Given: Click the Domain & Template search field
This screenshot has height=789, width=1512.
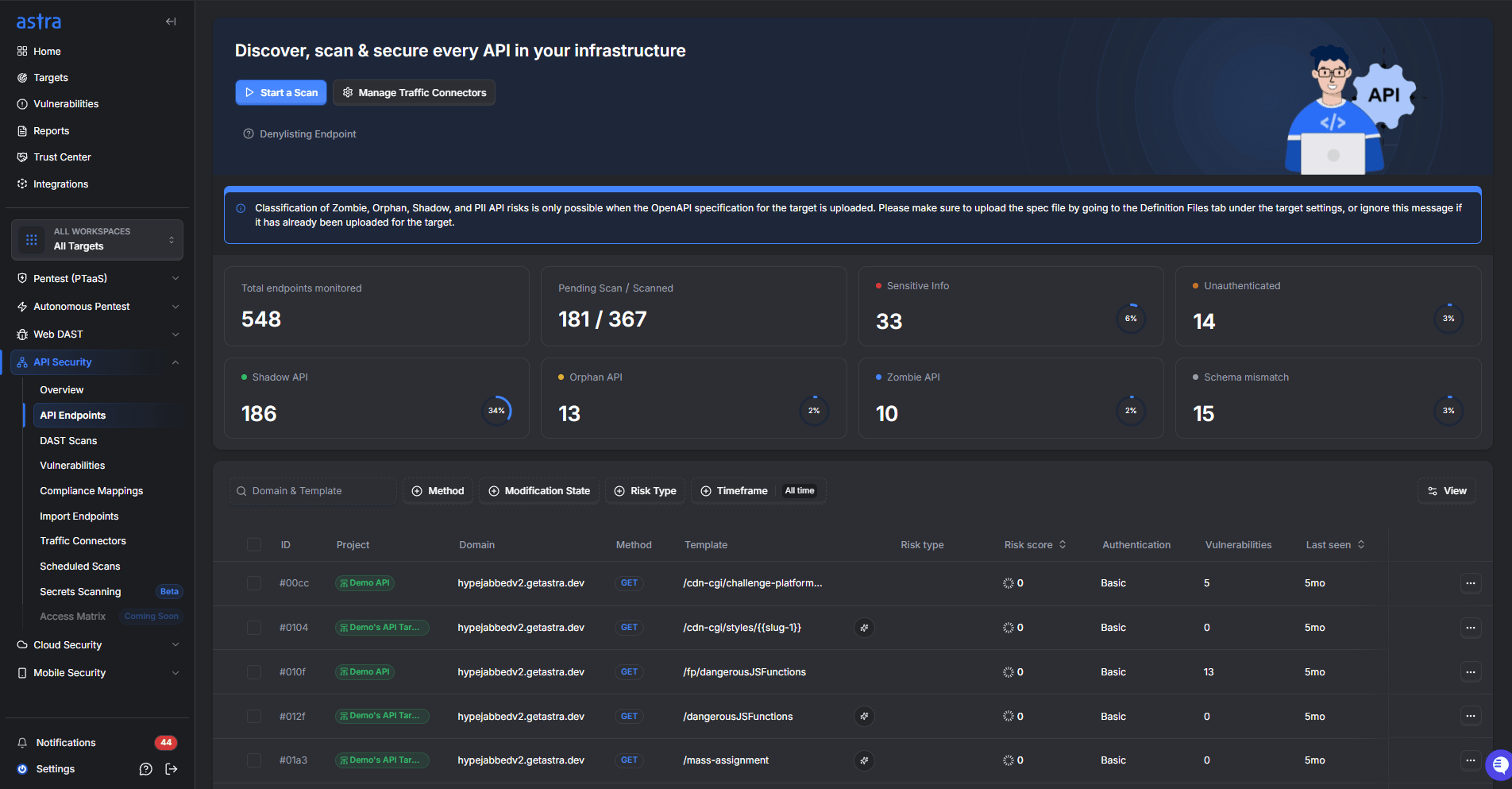Looking at the screenshot, I should (x=313, y=491).
